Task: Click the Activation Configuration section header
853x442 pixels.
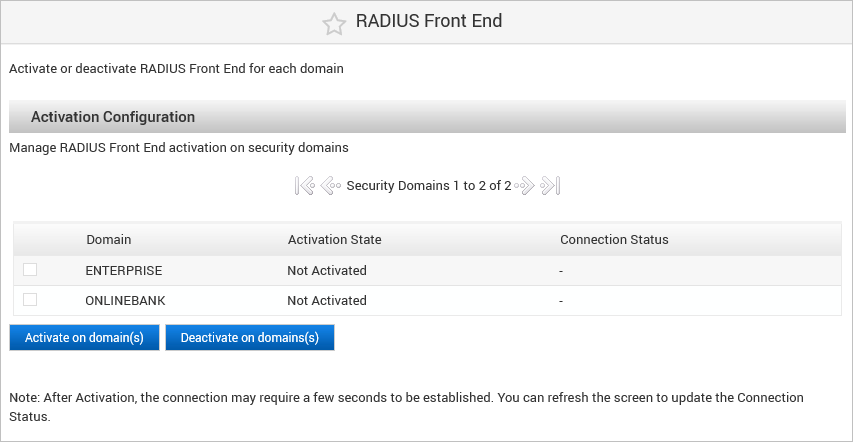Action: 113,117
